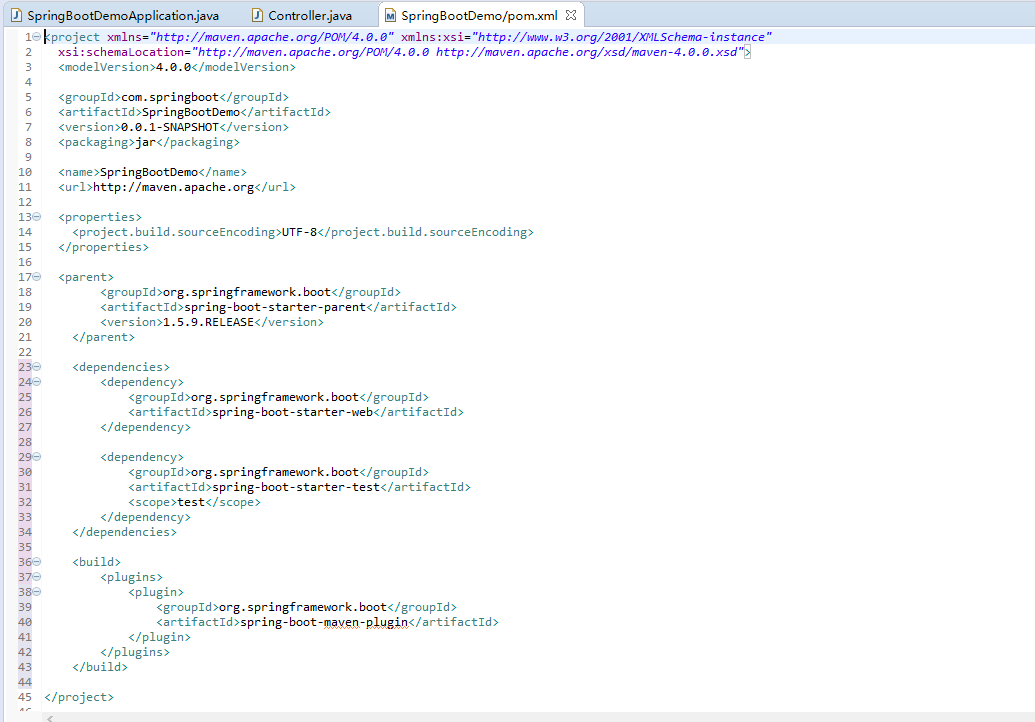Image resolution: width=1035 pixels, height=722 pixels.
Task: Click the 1.5.9.RELEASE version text
Action: tap(208, 322)
